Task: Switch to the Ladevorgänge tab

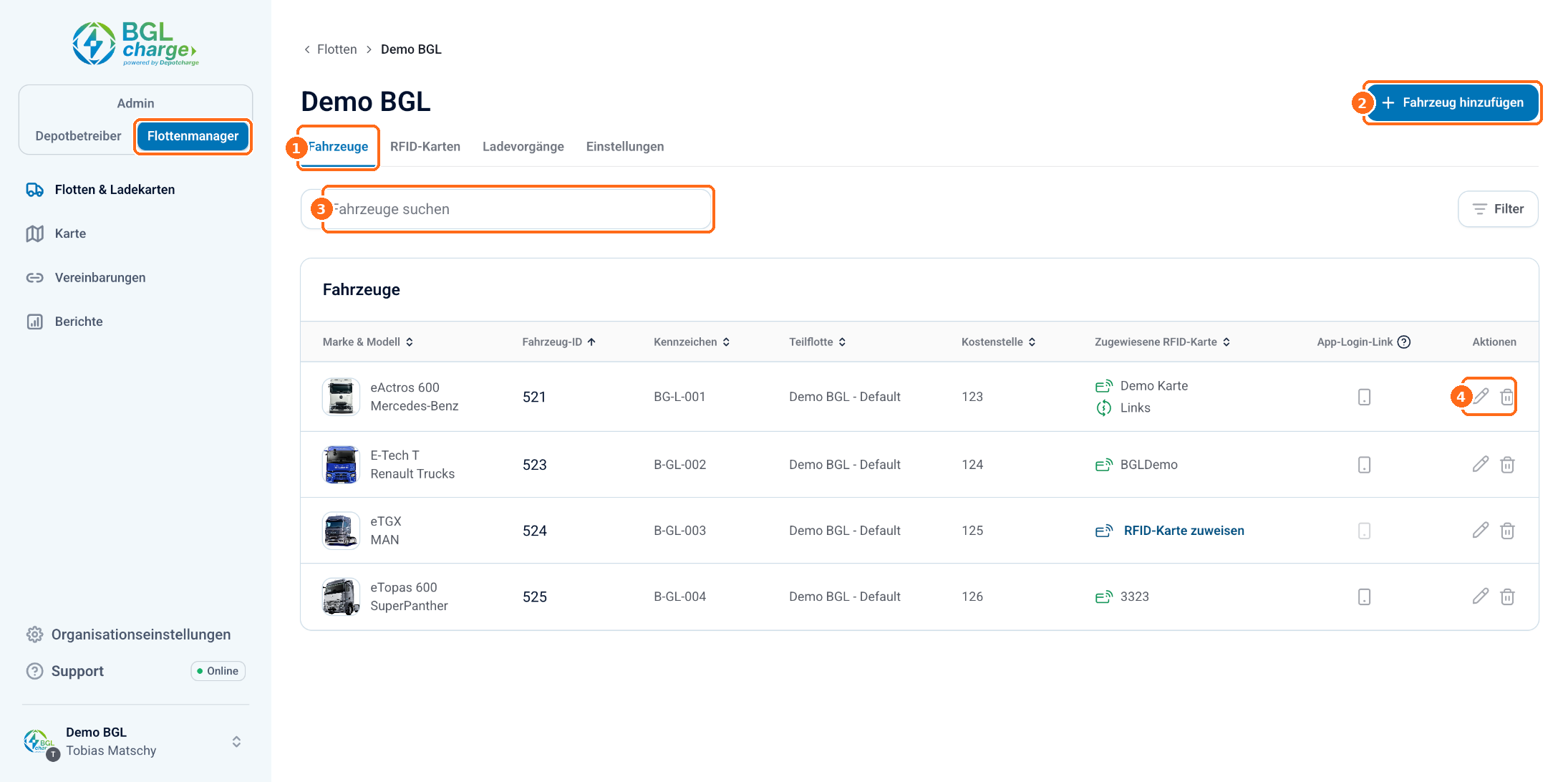Action: coord(523,147)
